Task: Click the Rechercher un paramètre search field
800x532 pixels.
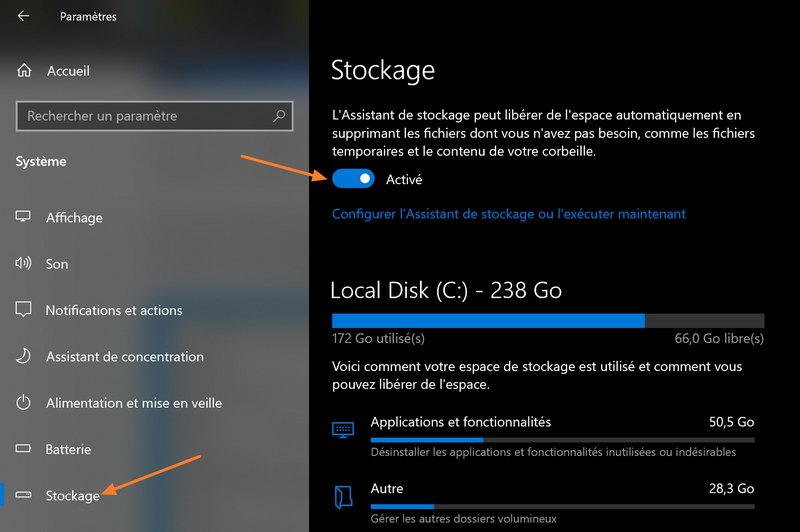Action: click(x=145, y=116)
